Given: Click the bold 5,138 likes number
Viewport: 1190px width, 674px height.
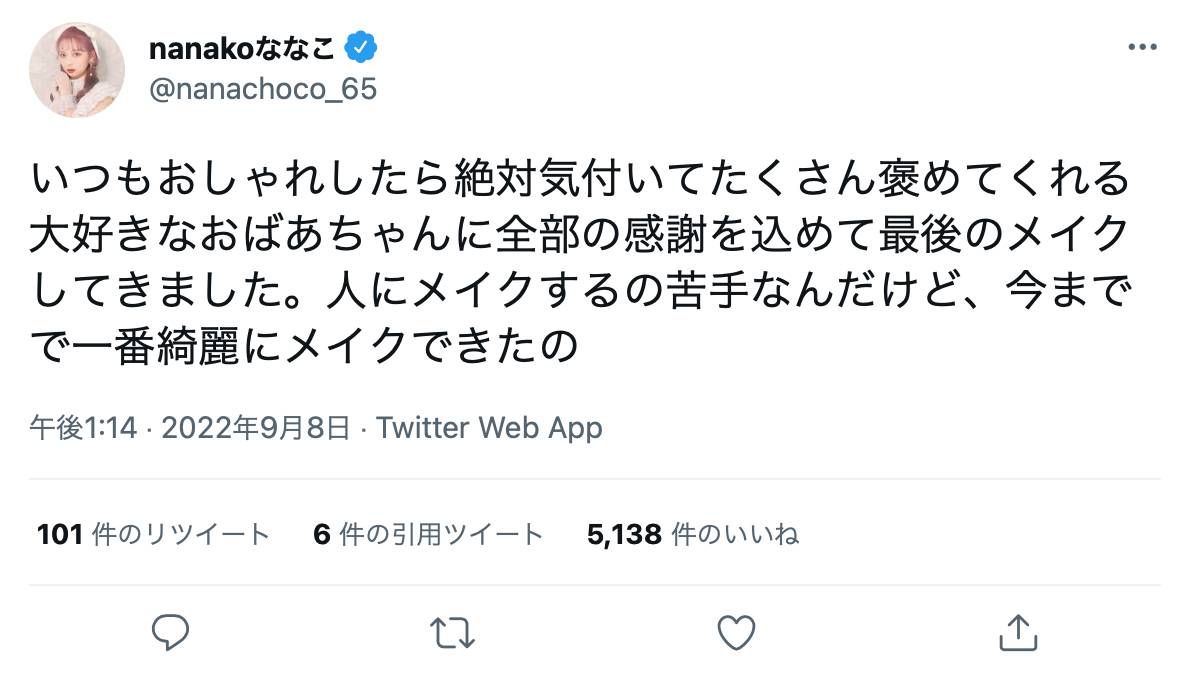Looking at the screenshot, I should 624,534.
